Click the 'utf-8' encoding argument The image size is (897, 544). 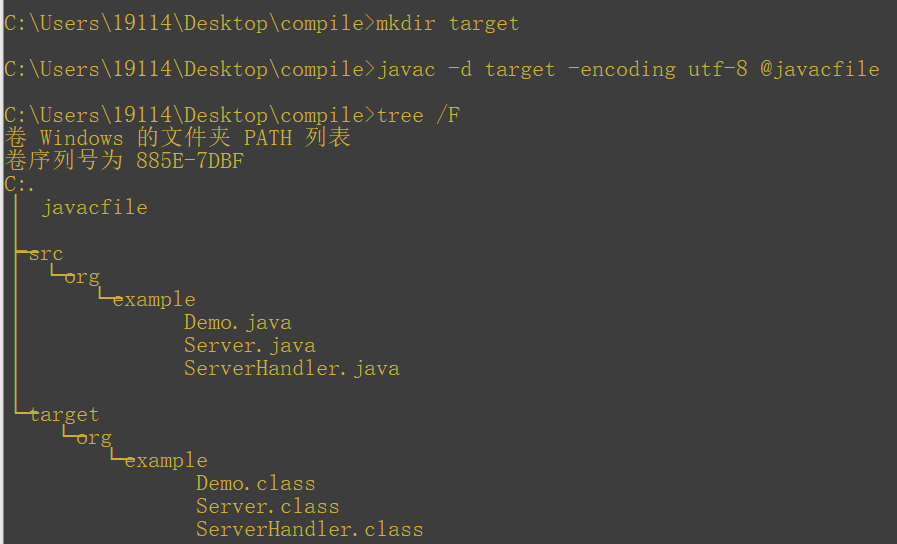717,69
